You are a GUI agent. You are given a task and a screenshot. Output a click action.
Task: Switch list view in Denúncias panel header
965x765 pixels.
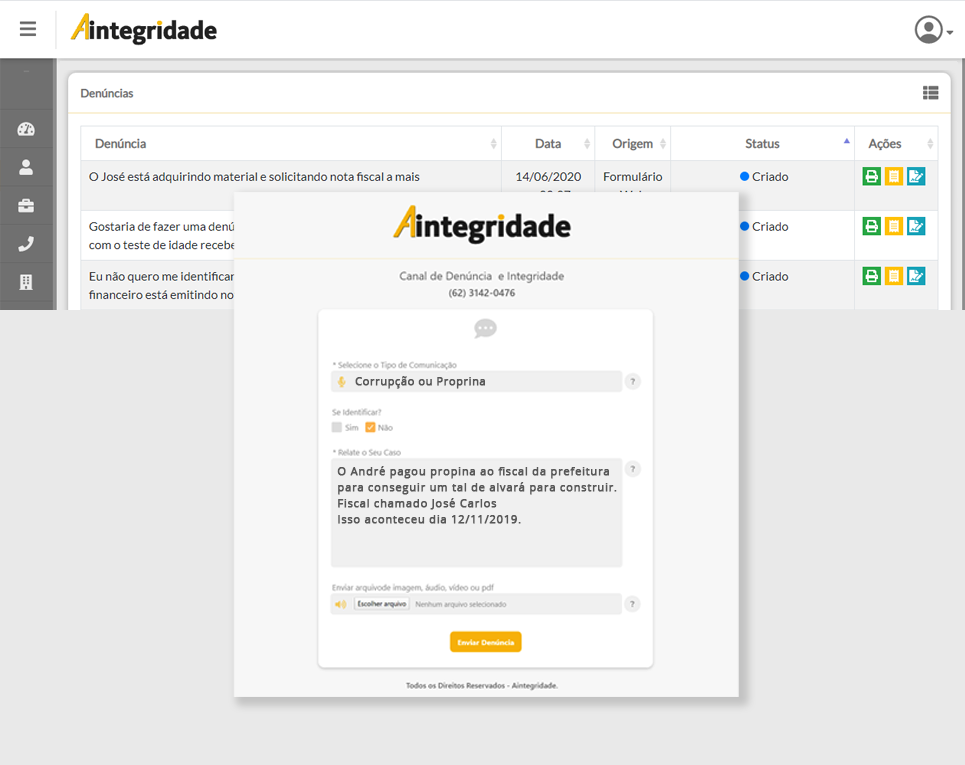point(931,93)
